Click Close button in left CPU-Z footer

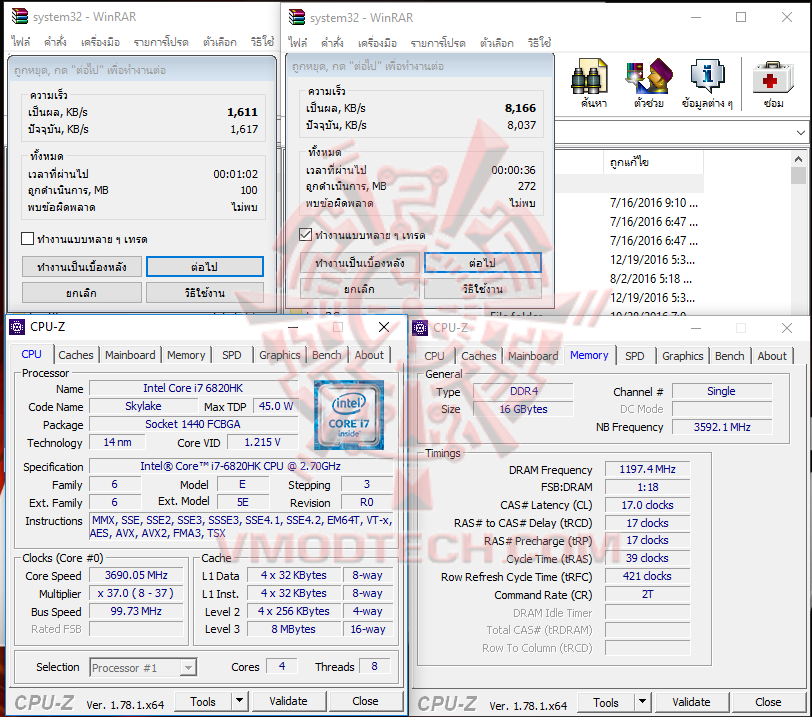(365, 701)
